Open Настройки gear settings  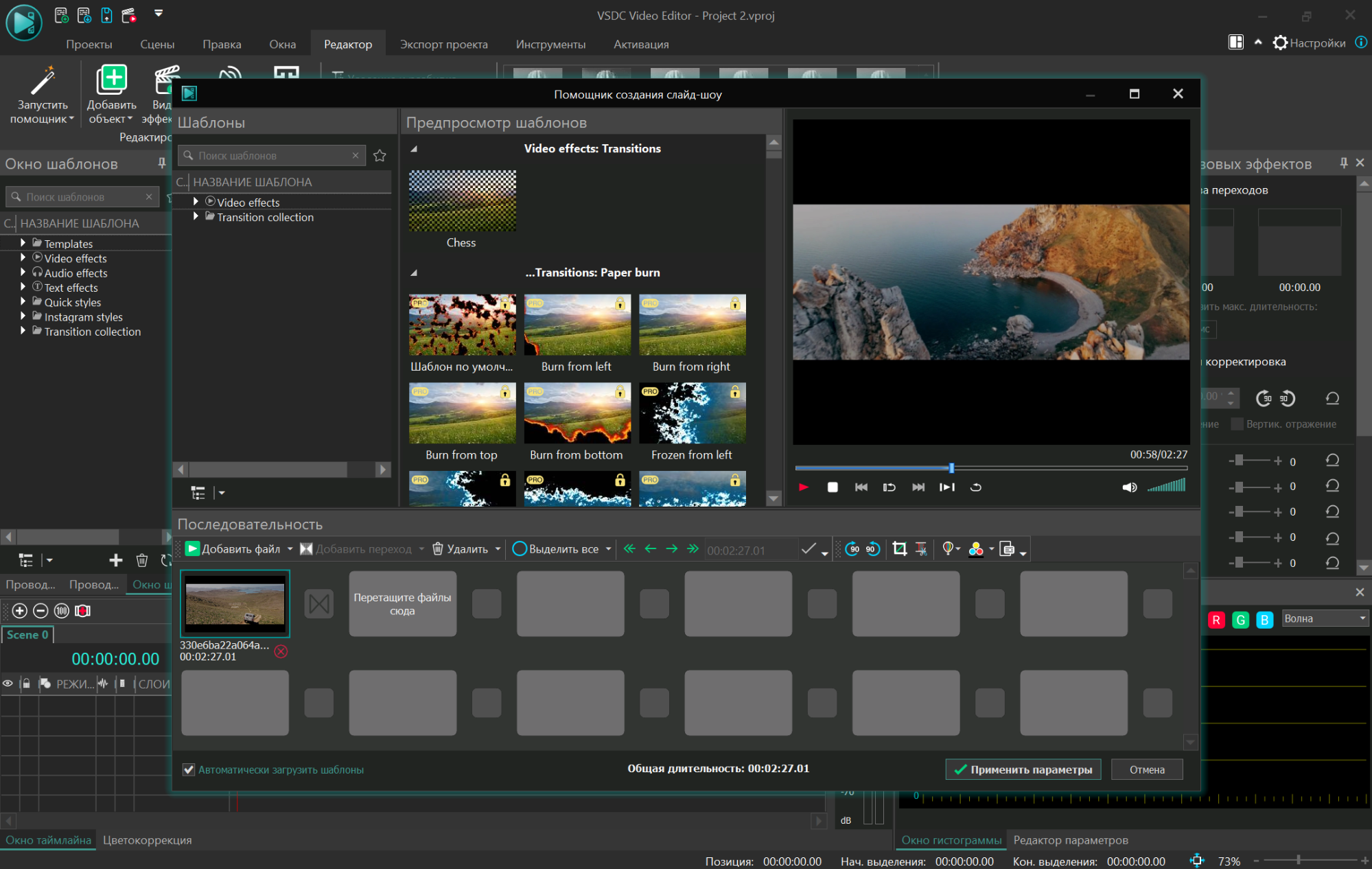(x=1309, y=43)
